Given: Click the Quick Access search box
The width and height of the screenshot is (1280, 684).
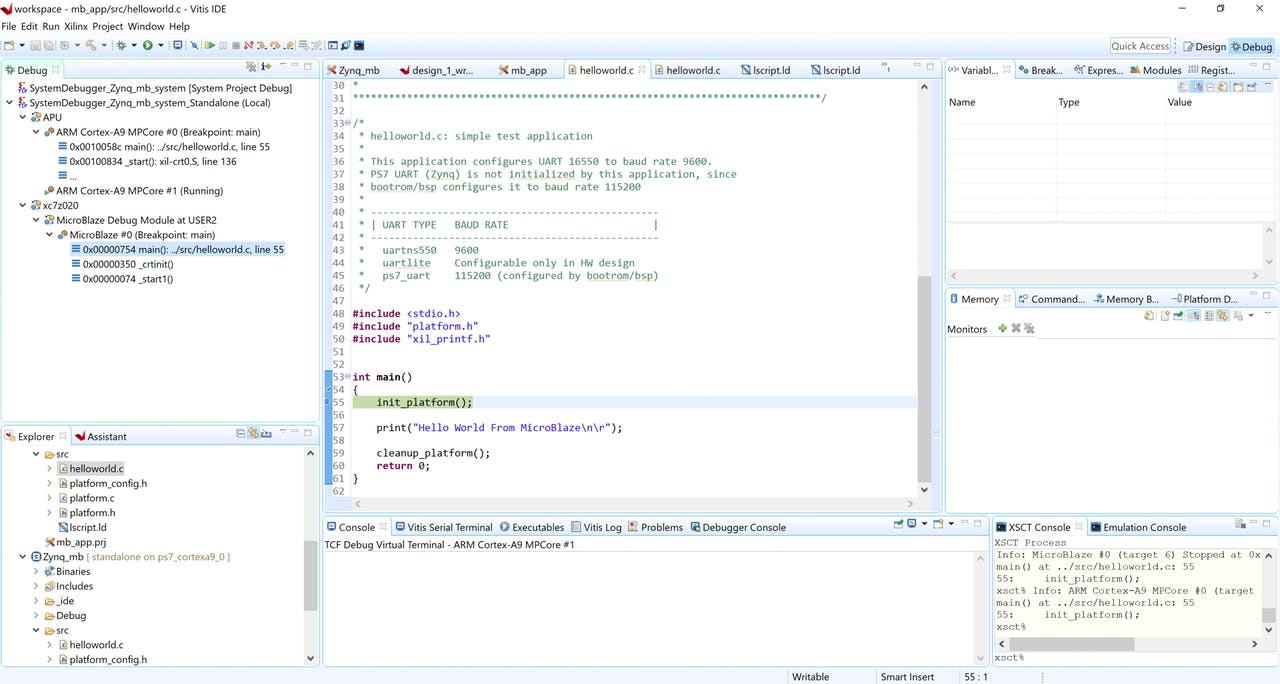Looking at the screenshot, I should tap(1140, 46).
